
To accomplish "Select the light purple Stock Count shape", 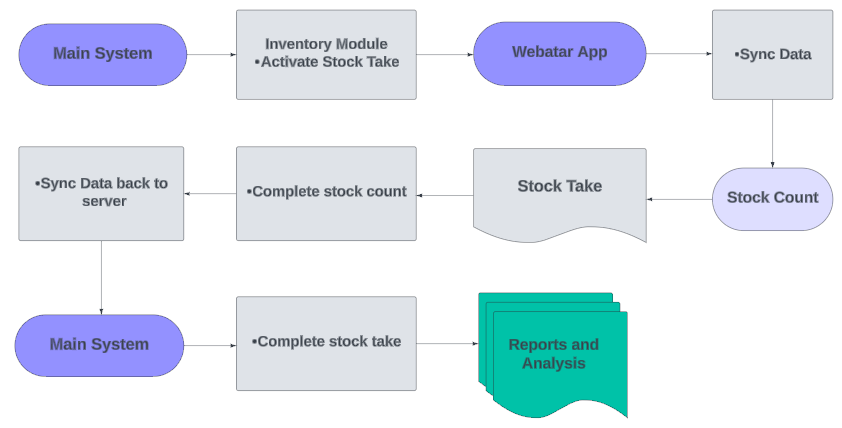I will (x=772, y=198).
